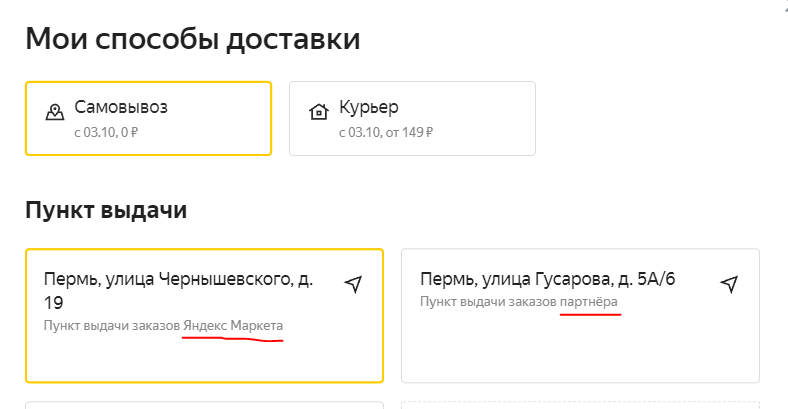Show улица Чернышевского point on map via arrow icon
The width and height of the screenshot is (788, 409).
click(353, 284)
